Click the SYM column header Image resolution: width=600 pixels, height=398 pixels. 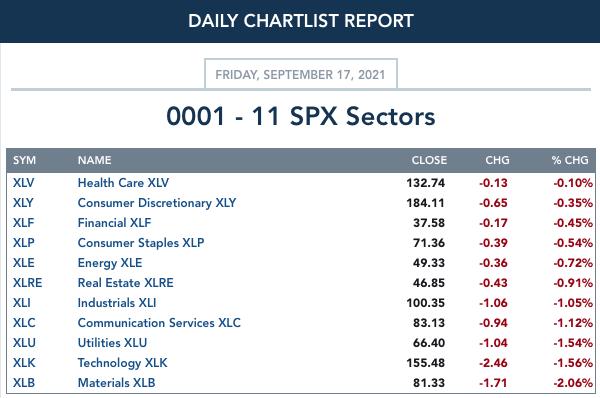(24, 160)
